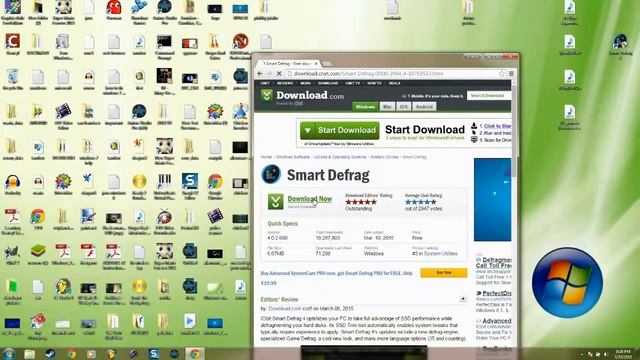Click the green Start Download ad button

pyautogui.click(x=340, y=130)
